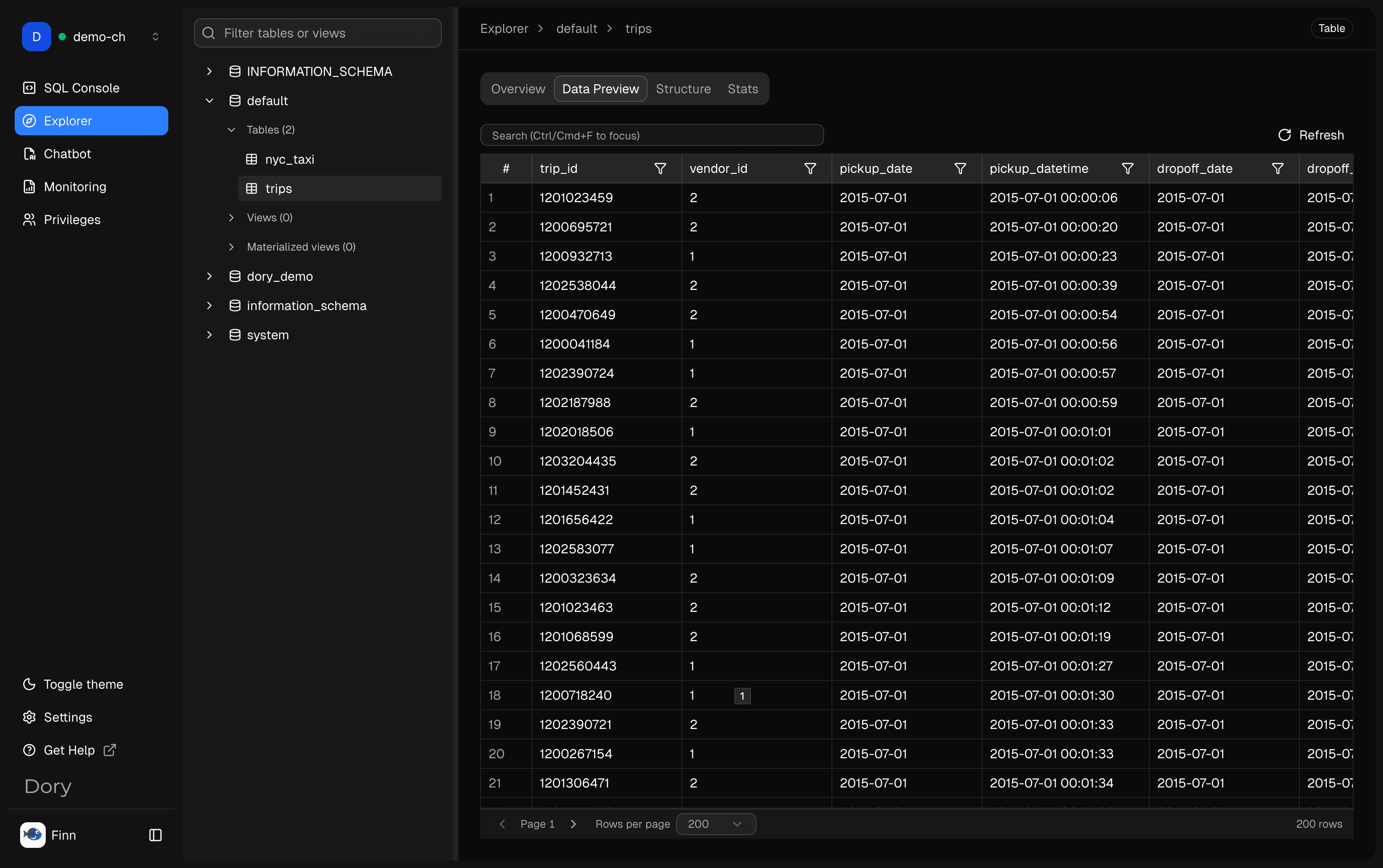Filter the vendor_id column
This screenshot has height=868, width=1383.
[x=810, y=168]
